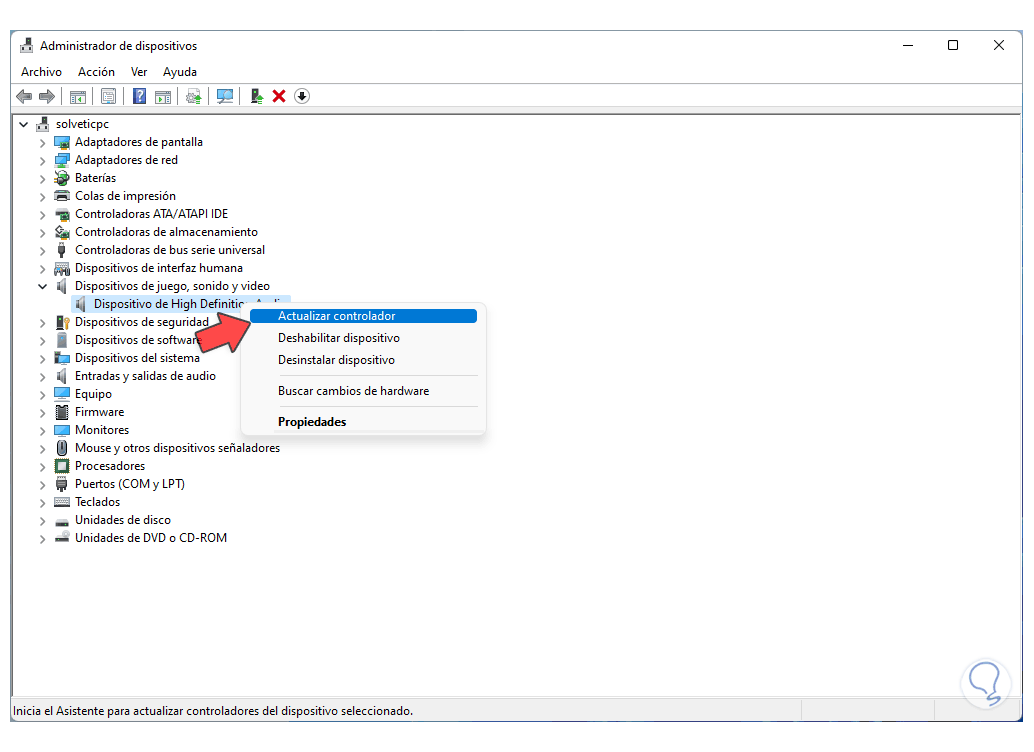The height and width of the screenshot is (752, 1034).
Task: Click the mouse icon for Mouse y otros dispositivos
Action: pos(62,449)
